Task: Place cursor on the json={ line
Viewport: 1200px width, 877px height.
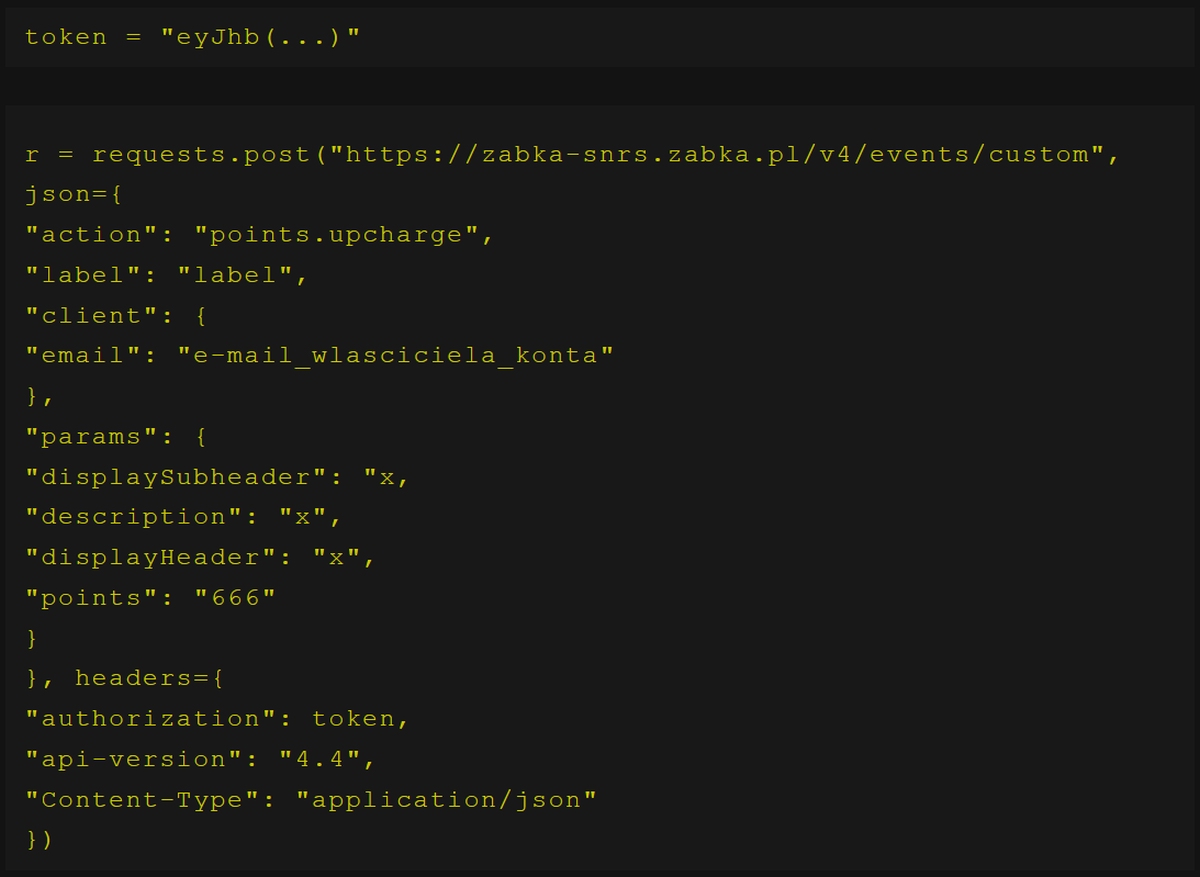Action: tap(73, 195)
